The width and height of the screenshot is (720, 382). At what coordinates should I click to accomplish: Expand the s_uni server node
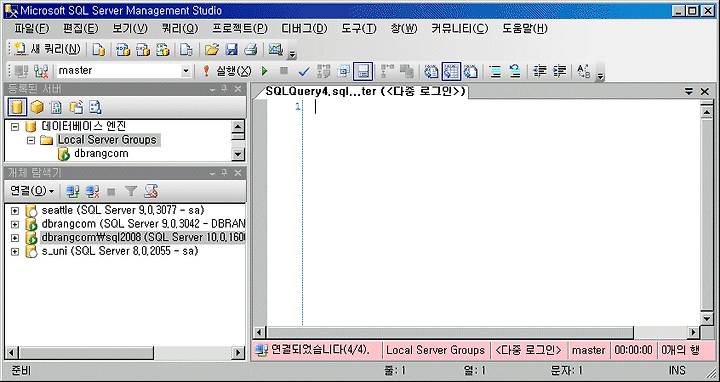click(x=15, y=252)
